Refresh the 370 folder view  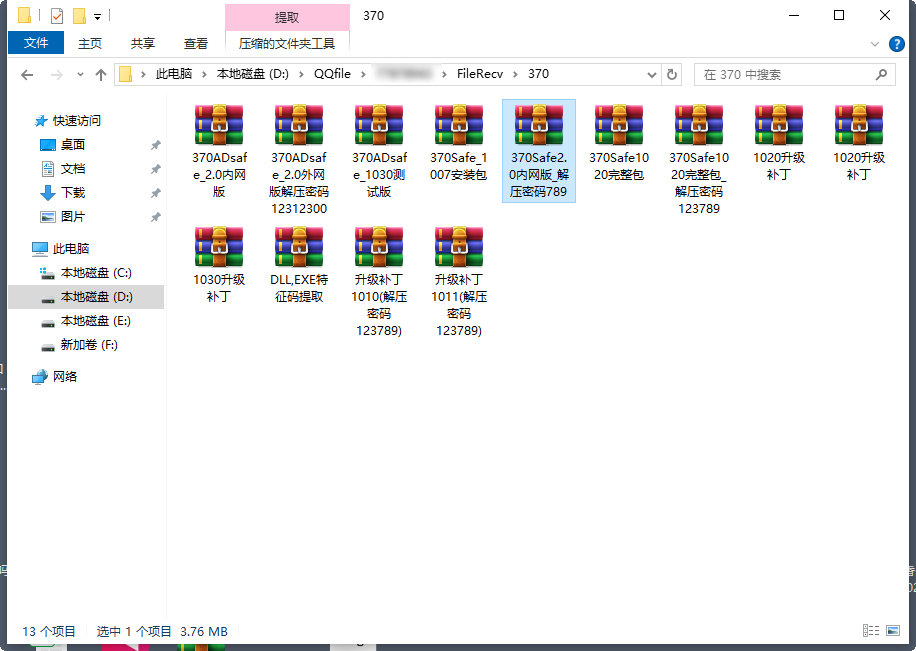pyautogui.click(x=672, y=75)
